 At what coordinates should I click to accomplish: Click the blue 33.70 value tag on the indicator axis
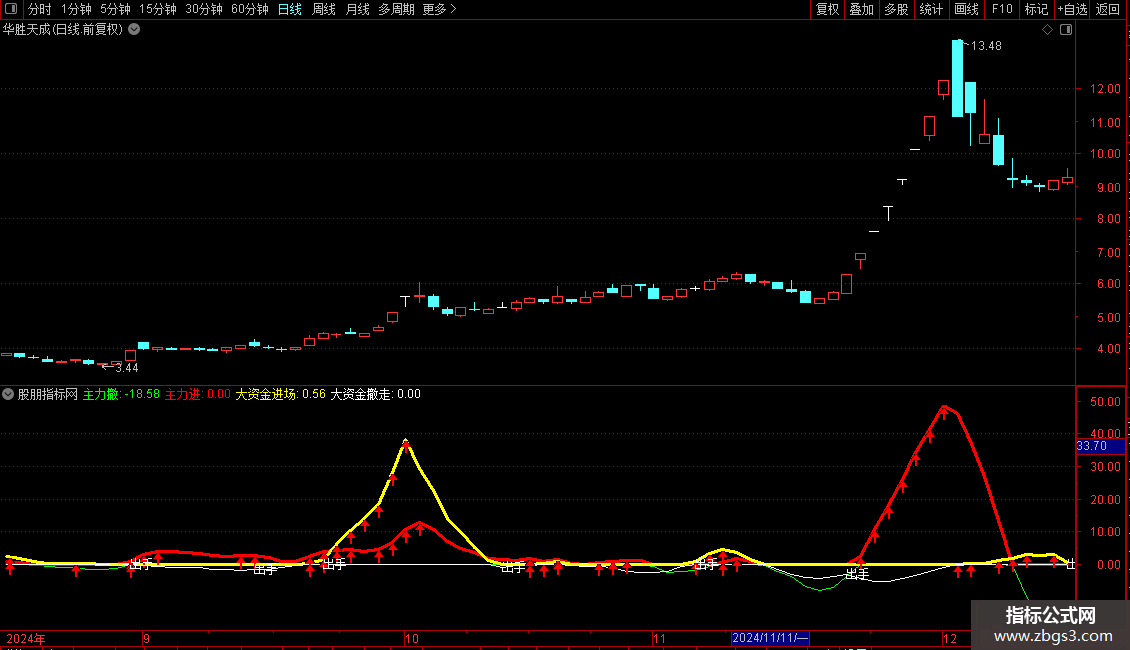(x=1100, y=446)
